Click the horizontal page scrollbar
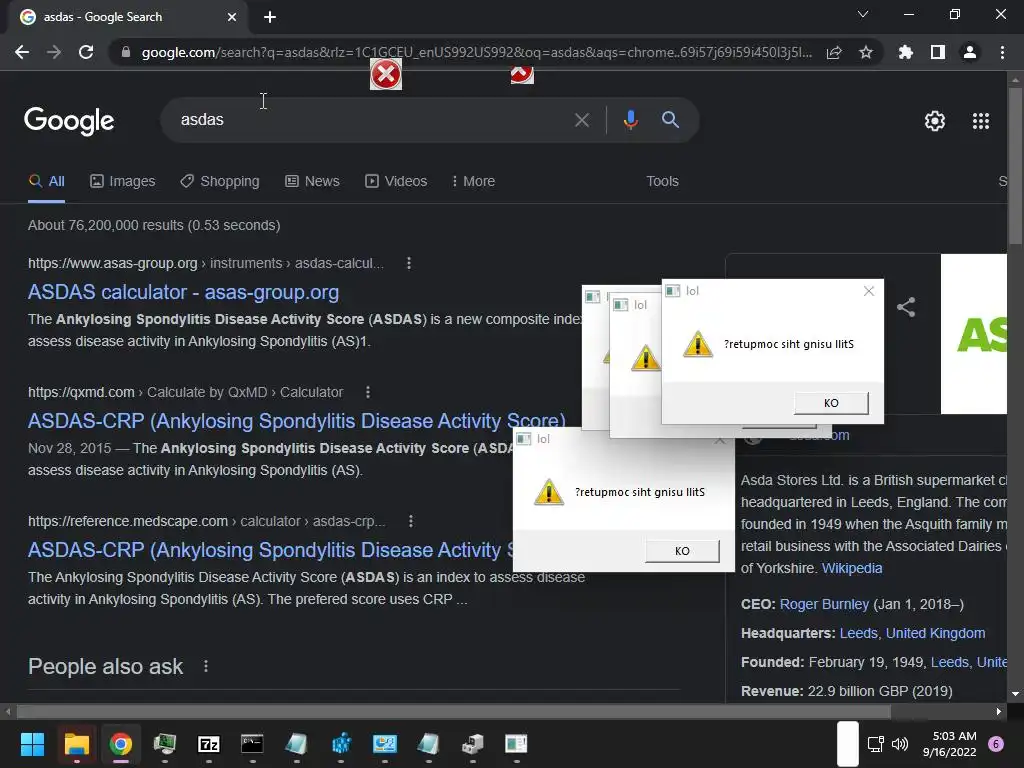 (x=453, y=711)
